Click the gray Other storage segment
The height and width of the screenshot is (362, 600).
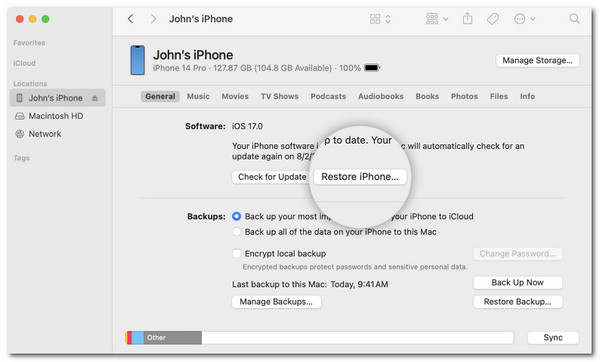tap(173, 338)
